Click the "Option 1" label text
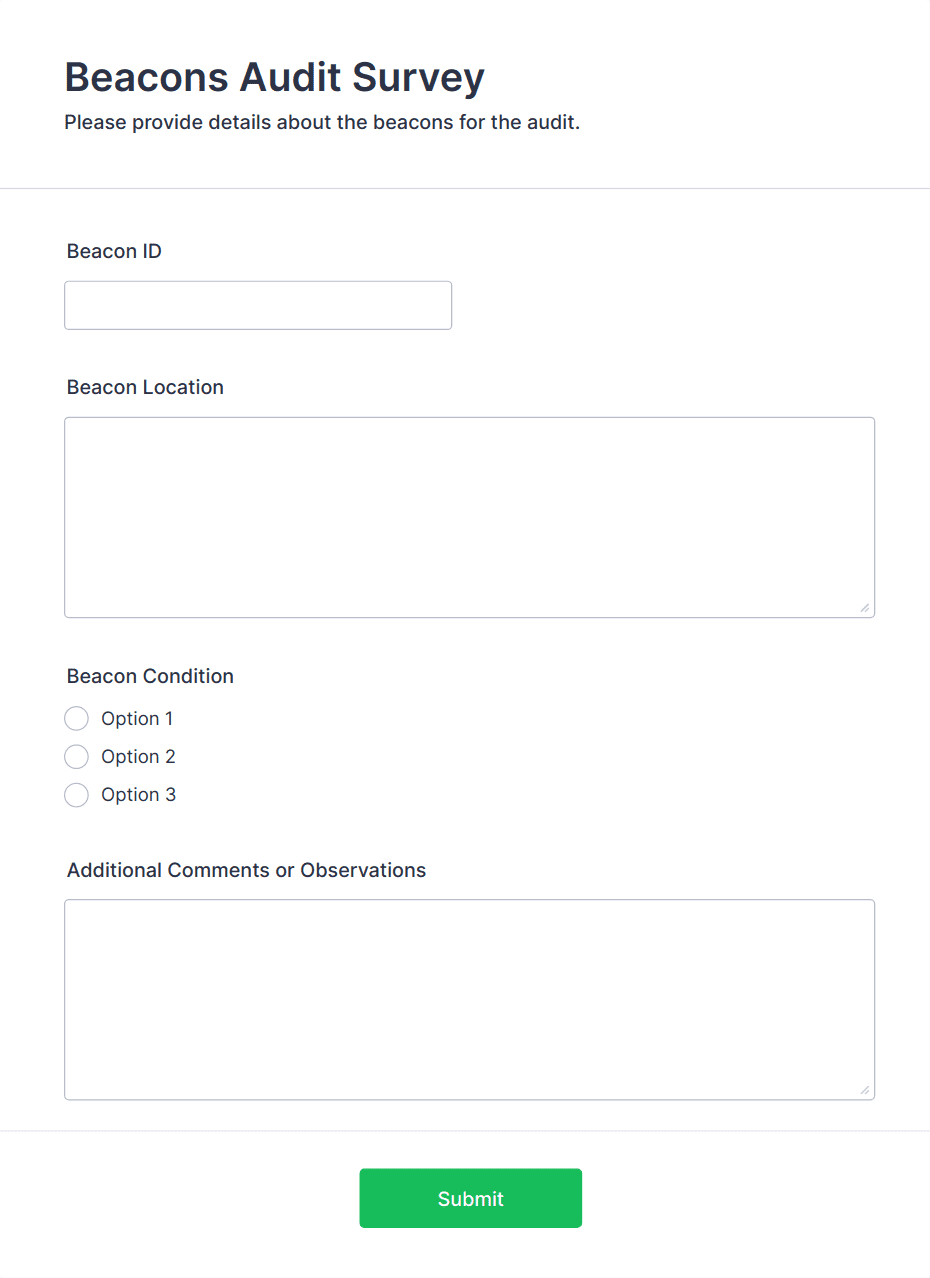Image resolution: width=930 pixels, height=1278 pixels. point(137,719)
